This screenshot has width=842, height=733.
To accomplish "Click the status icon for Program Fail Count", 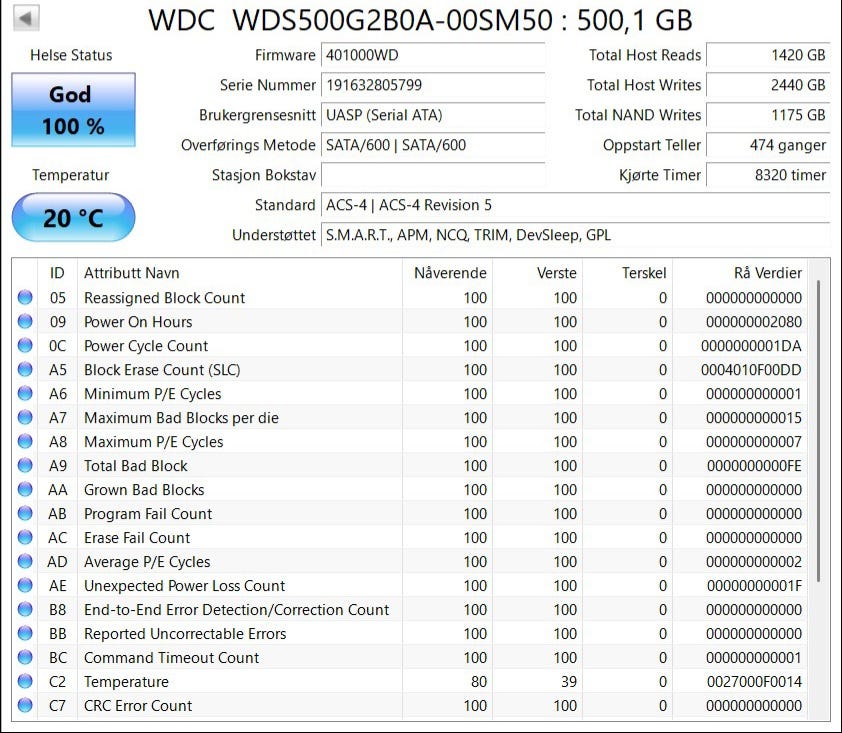I will 25,513.
